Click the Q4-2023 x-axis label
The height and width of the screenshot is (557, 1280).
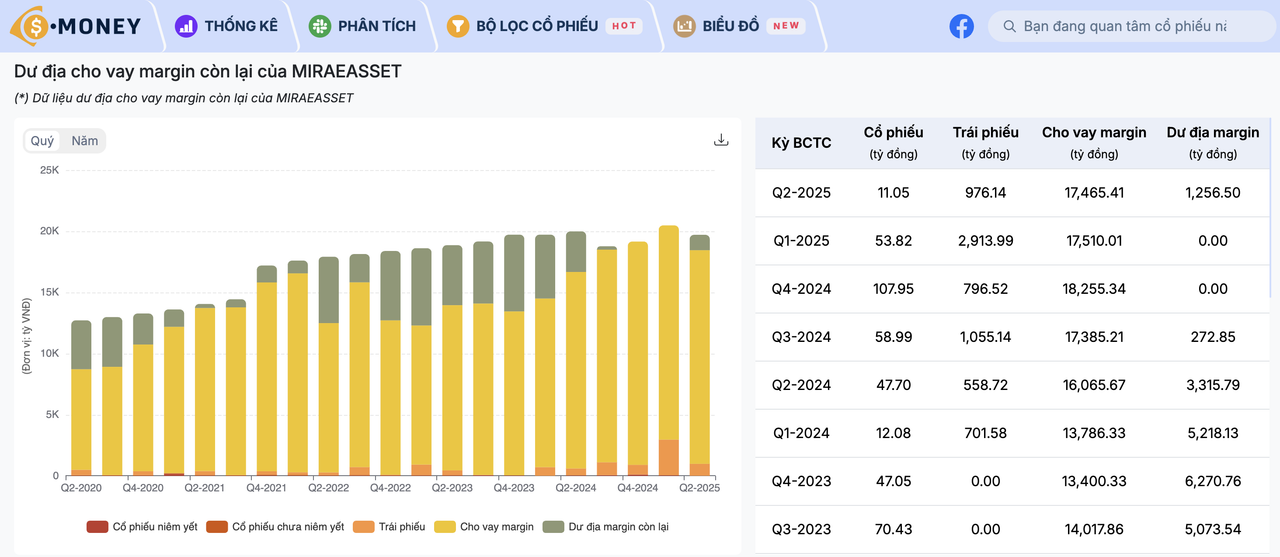coord(514,488)
